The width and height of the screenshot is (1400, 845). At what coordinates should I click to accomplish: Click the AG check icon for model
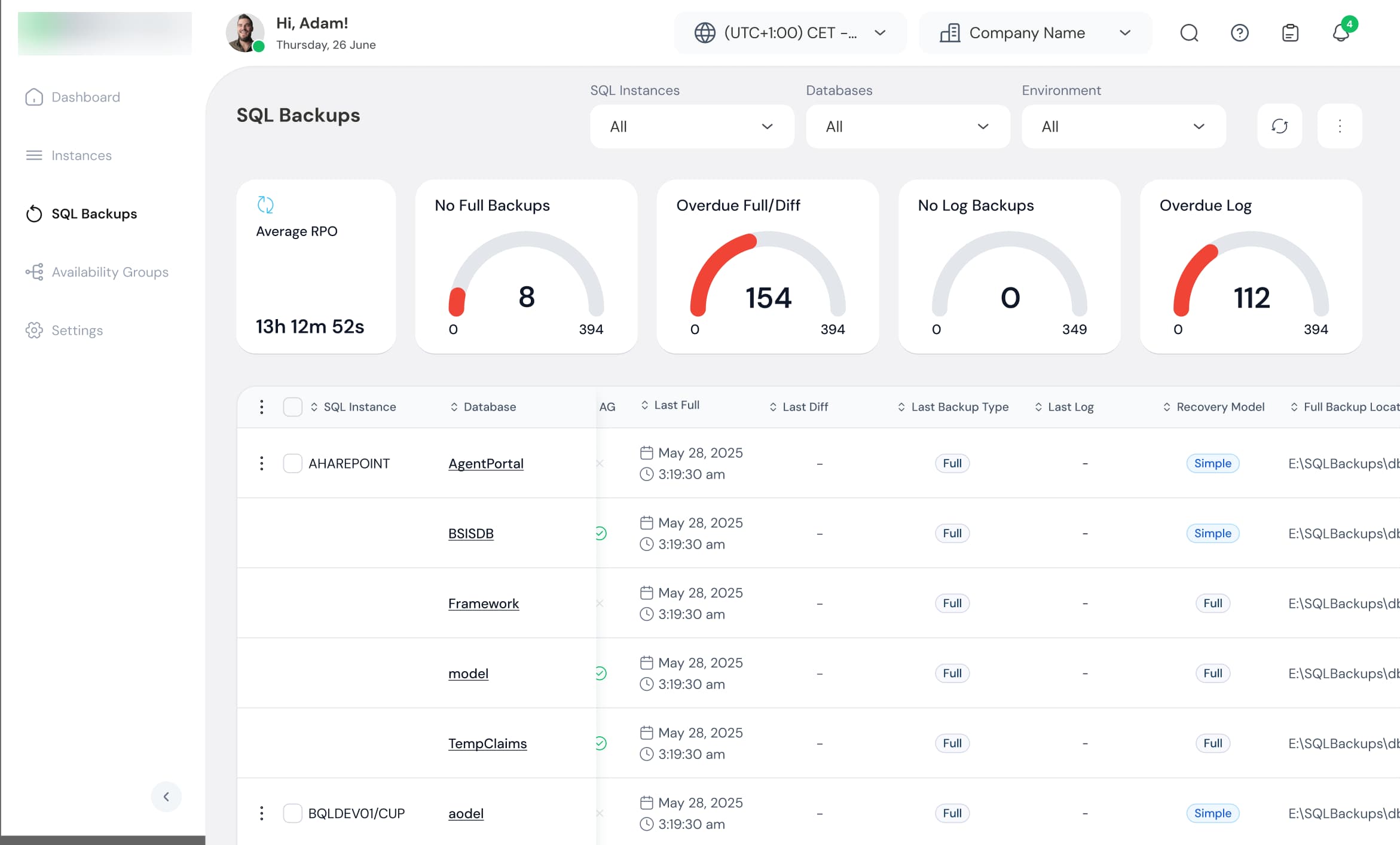601,673
